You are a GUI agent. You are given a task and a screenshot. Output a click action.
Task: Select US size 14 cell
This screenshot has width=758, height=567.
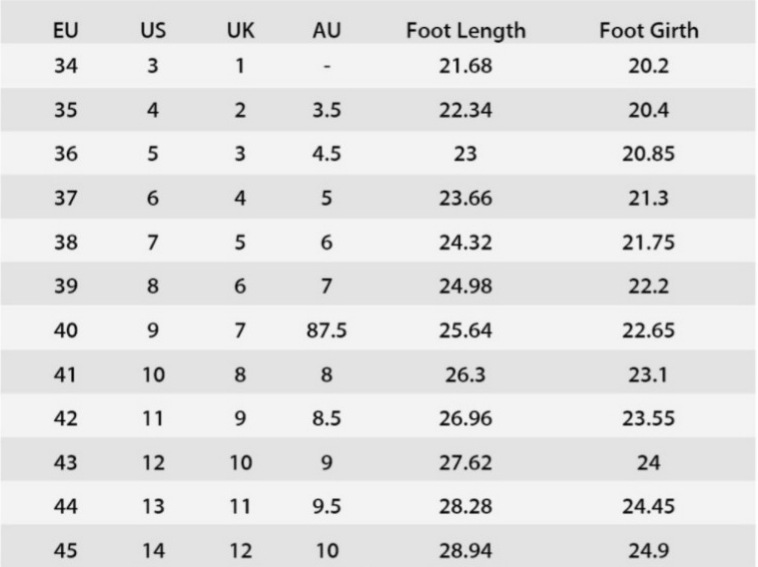pos(153,549)
